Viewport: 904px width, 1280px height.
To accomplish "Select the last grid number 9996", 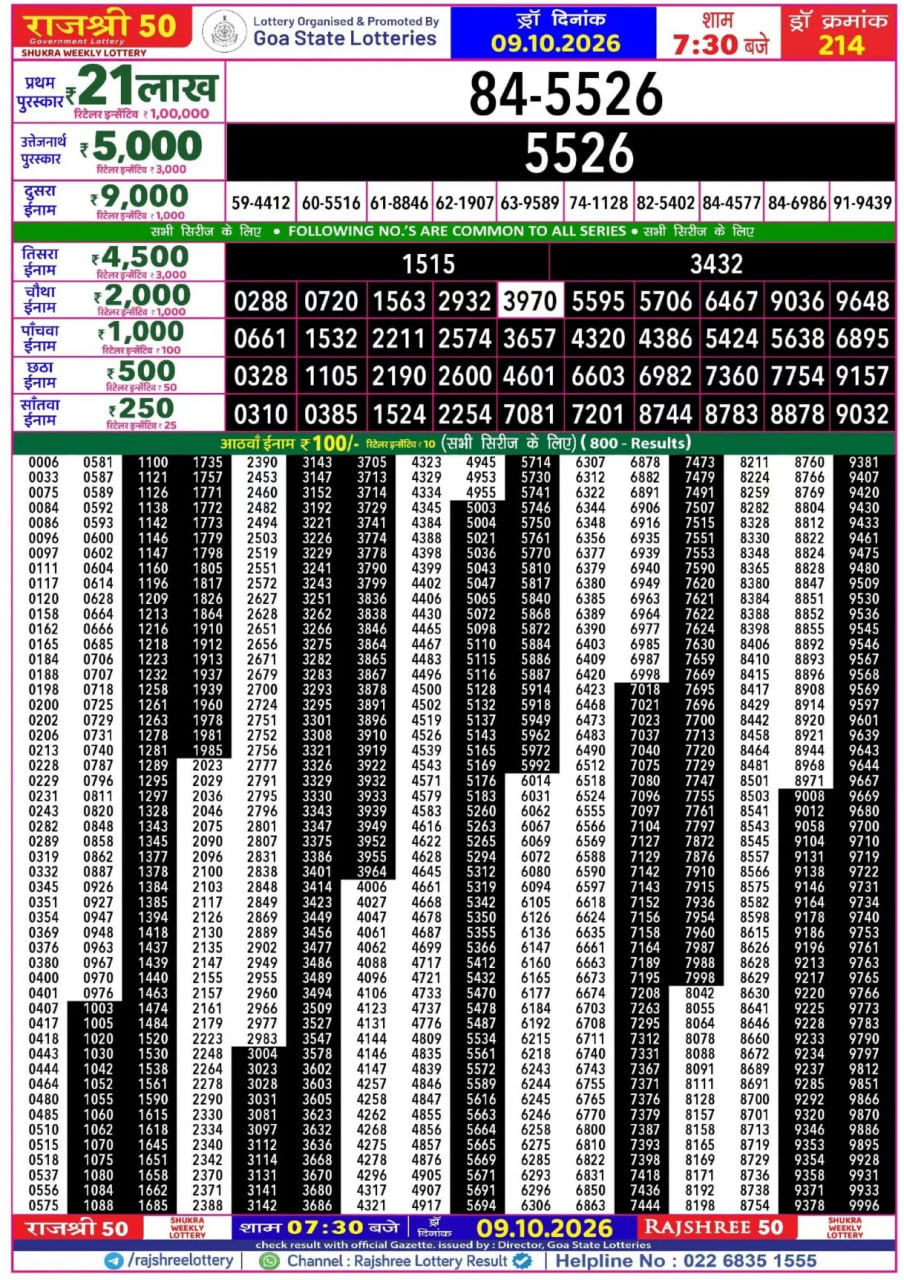I will [863, 1206].
